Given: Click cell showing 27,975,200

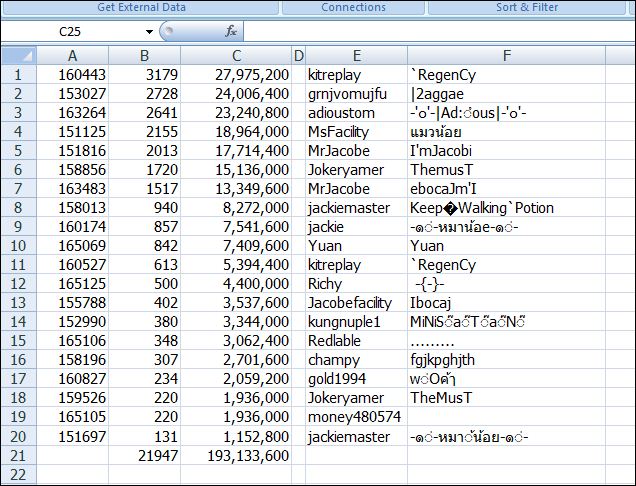Looking at the screenshot, I should pyautogui.click(x=236, y=75).
